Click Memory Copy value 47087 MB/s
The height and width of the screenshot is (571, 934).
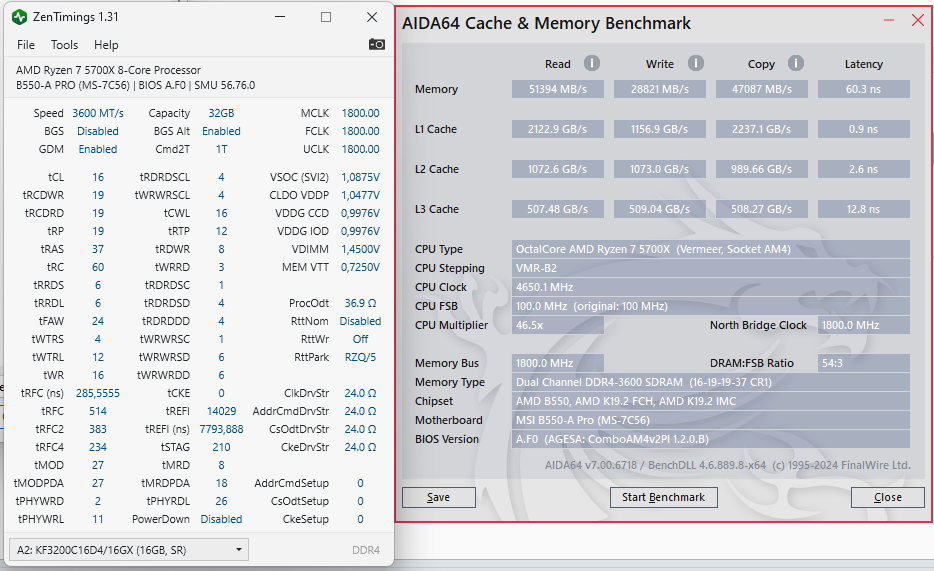tap(762, 89)
